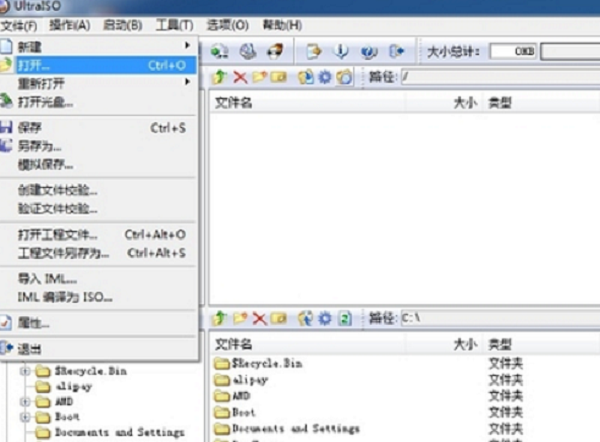Go up a level in local pane
This screenshot has width=600, height=442.
coord(220,318)
